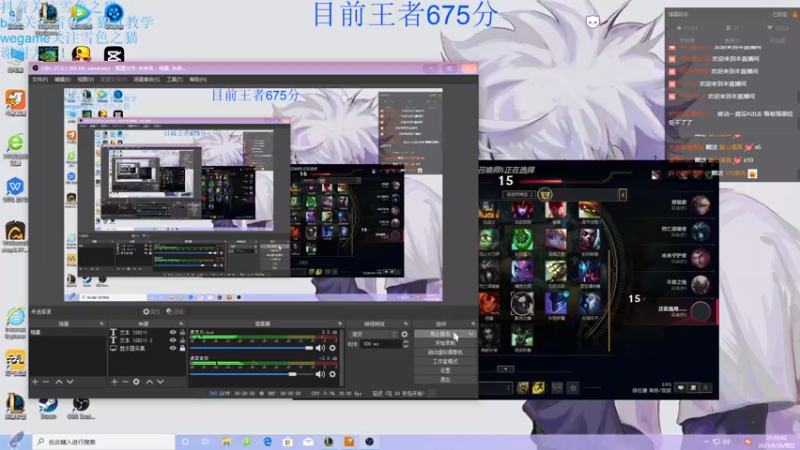Open File Explorer from the taskbar
This screenshot has height=450, width=800.
click(x=226, y=442)
